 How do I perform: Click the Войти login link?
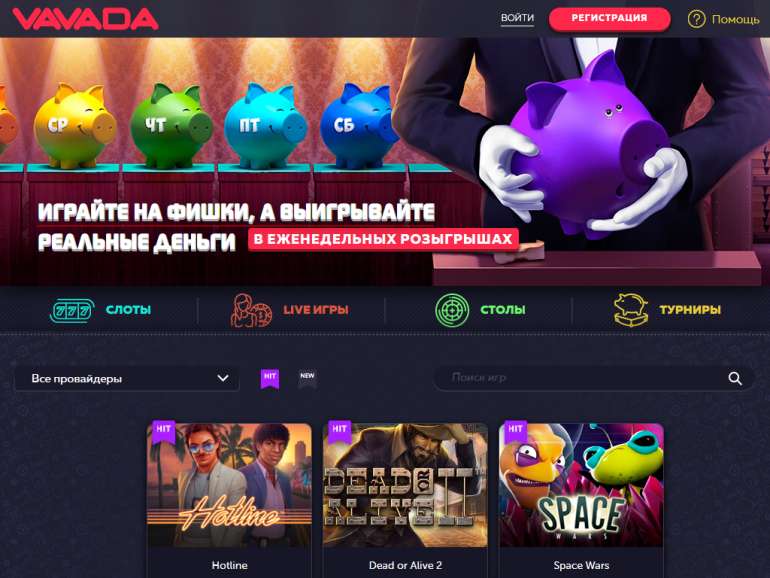(517, 18)
